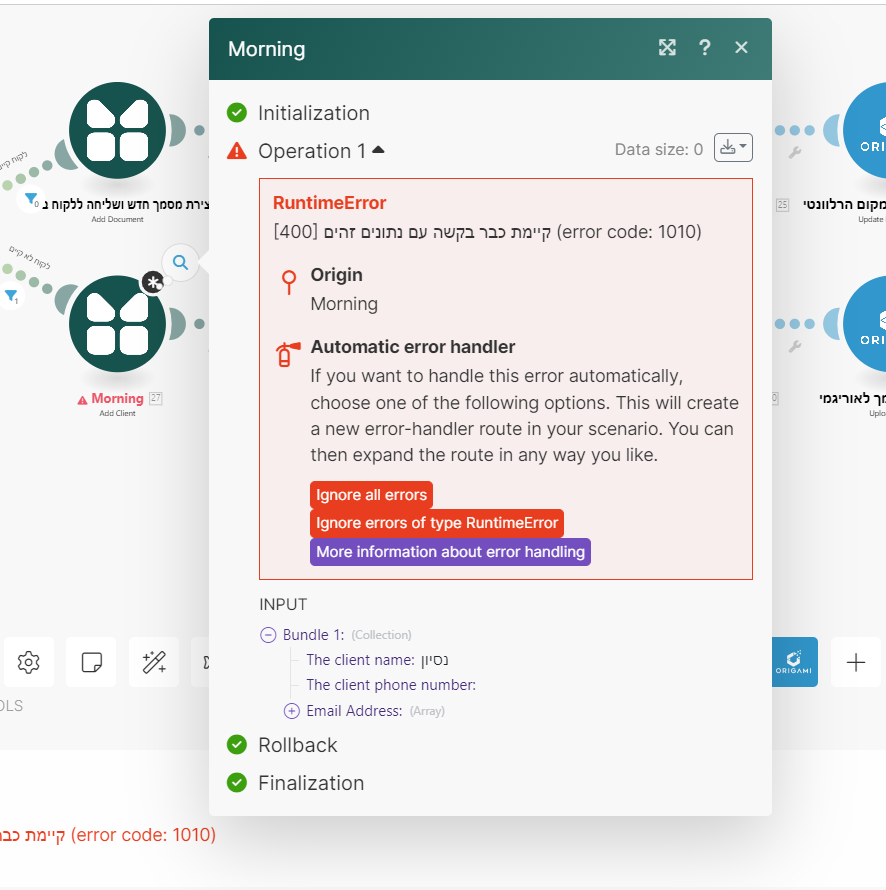Open the notes tool

pyautogui.click(x=91, y=662)
